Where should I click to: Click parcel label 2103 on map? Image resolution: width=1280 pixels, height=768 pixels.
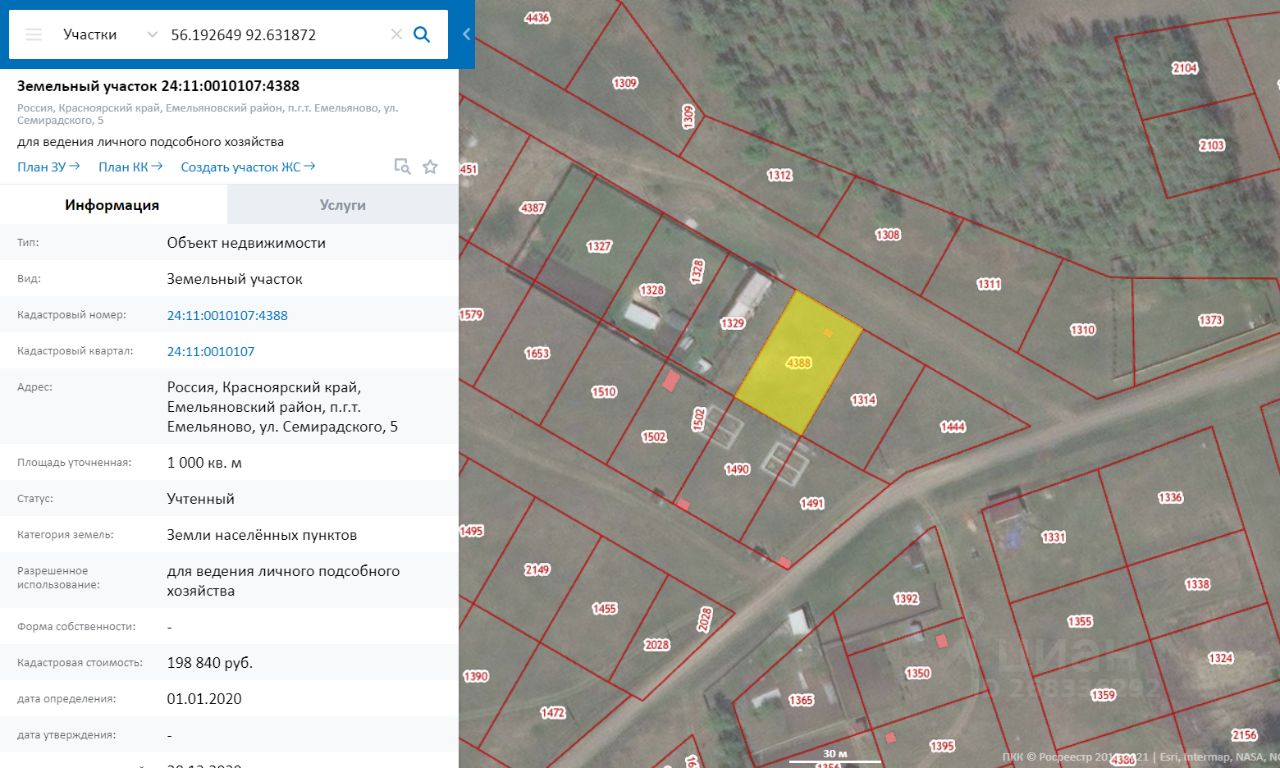1211,145
